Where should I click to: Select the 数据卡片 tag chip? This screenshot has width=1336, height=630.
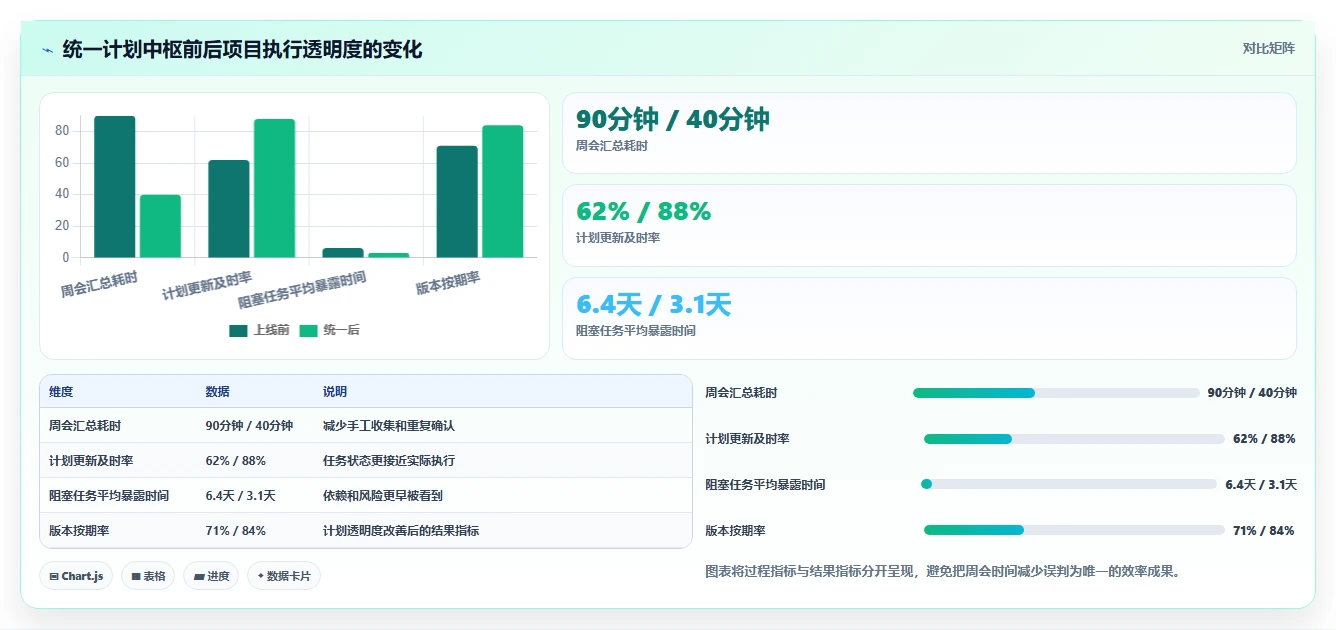pos(284,576)
